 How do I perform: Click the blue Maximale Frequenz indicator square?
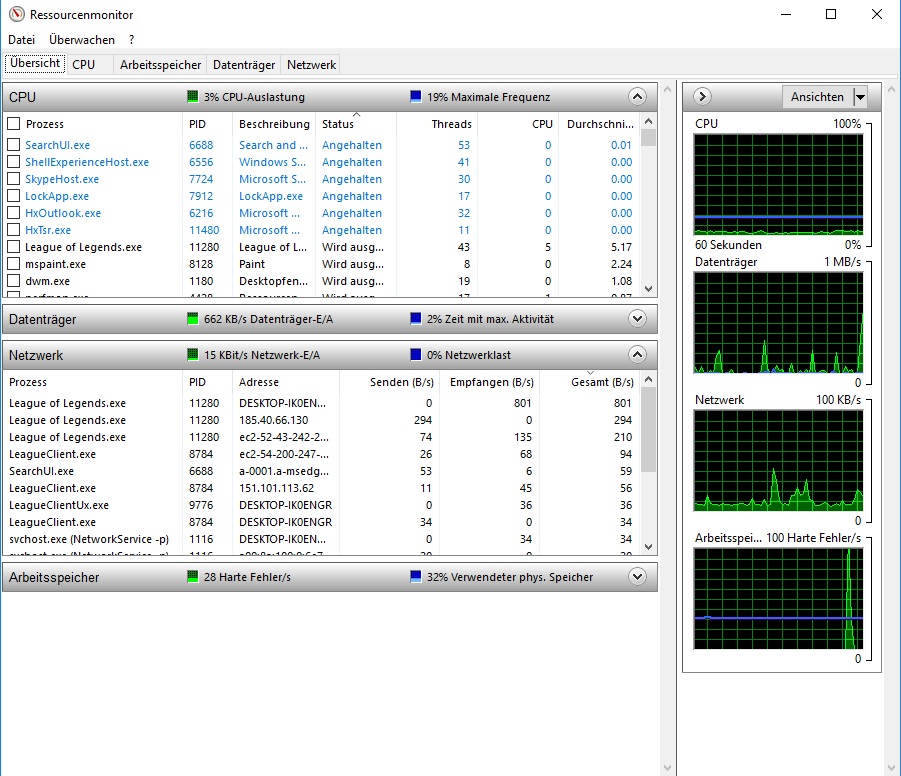tap(416, 97)
